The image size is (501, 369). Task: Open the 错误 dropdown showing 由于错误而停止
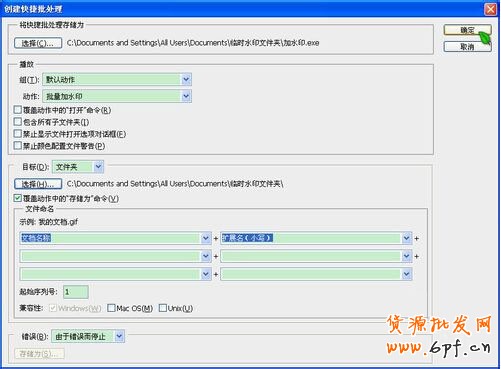tap(88, 336)
